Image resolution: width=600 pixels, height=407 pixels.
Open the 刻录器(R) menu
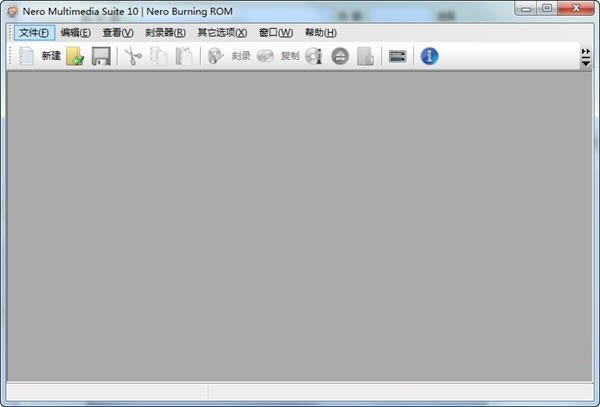(x=165, y=32)
